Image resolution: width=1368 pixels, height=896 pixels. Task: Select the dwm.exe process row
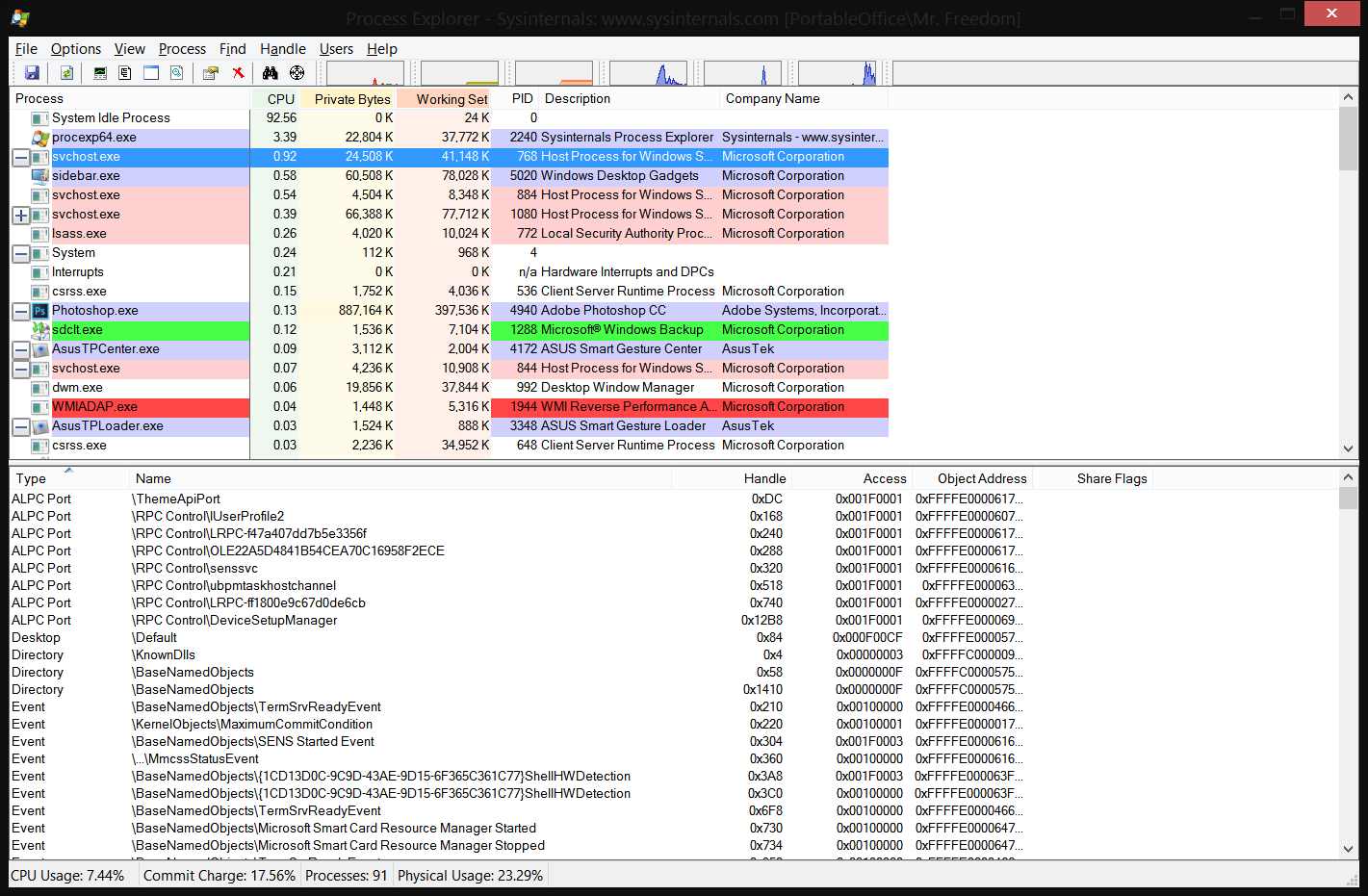point(449,388)
